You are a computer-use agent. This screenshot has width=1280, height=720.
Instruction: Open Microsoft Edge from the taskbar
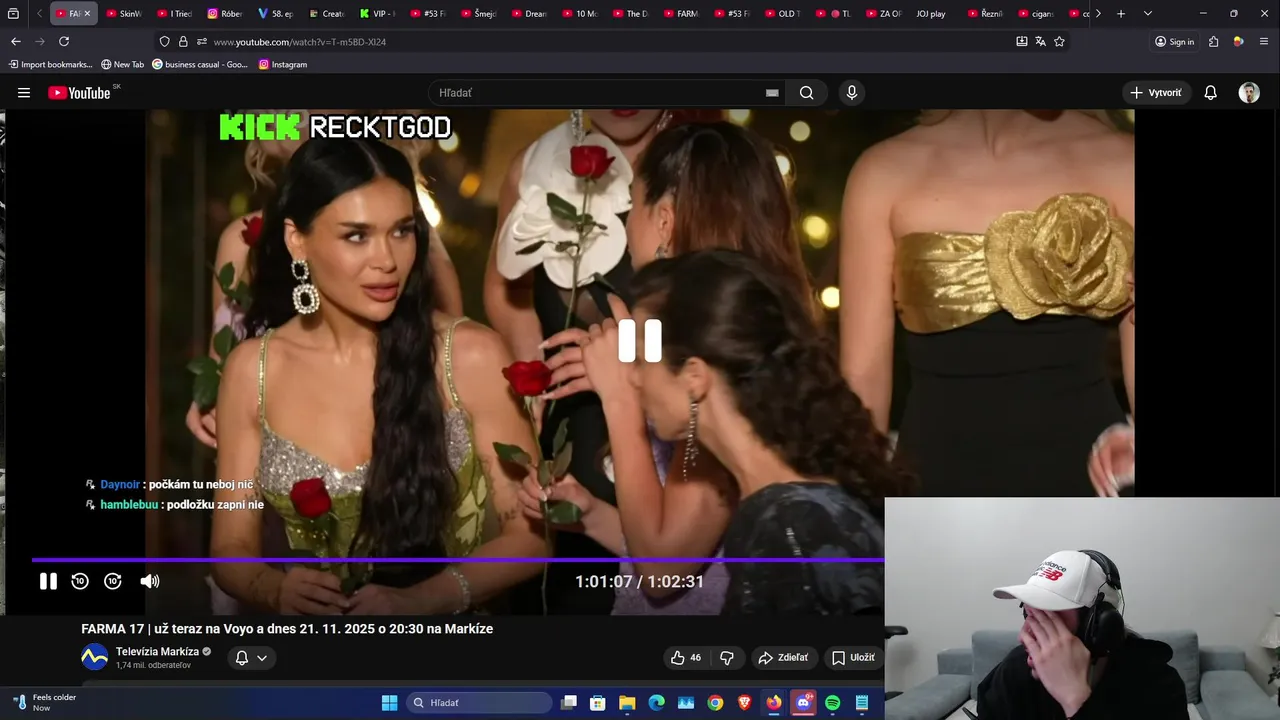[x=656, y=703]
